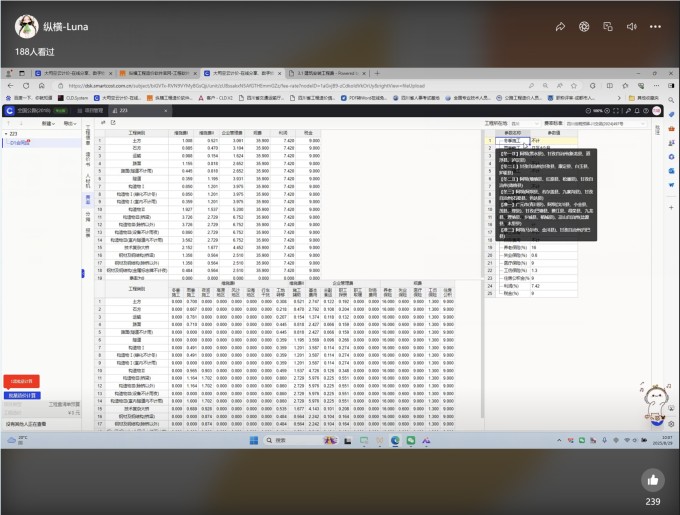Click the blue batch calculate button
This screenshot has width=680, height=515.
(x=22, y=395)
